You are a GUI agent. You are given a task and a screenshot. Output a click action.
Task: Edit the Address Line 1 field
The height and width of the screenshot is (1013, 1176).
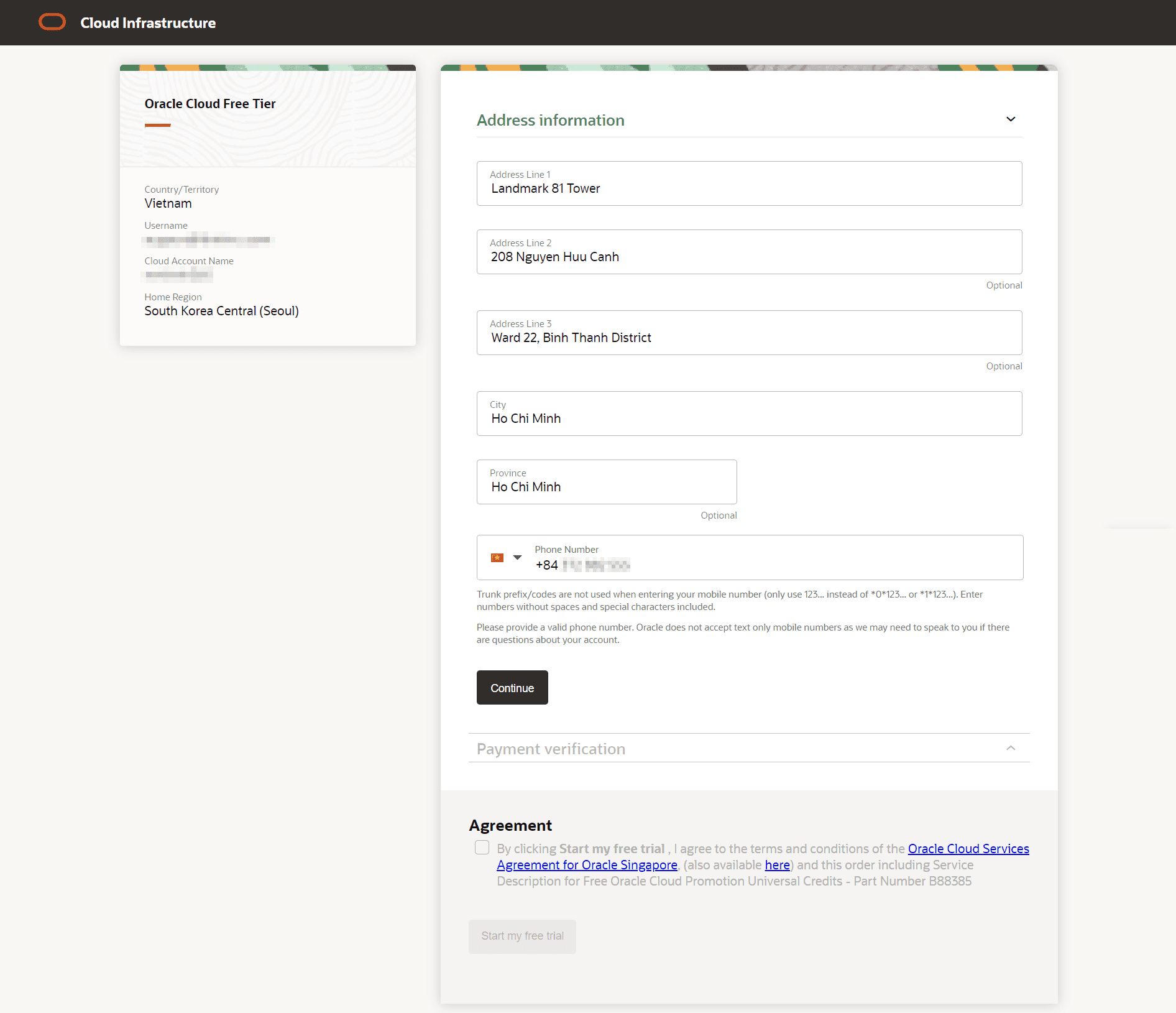[x=749, y=183]
